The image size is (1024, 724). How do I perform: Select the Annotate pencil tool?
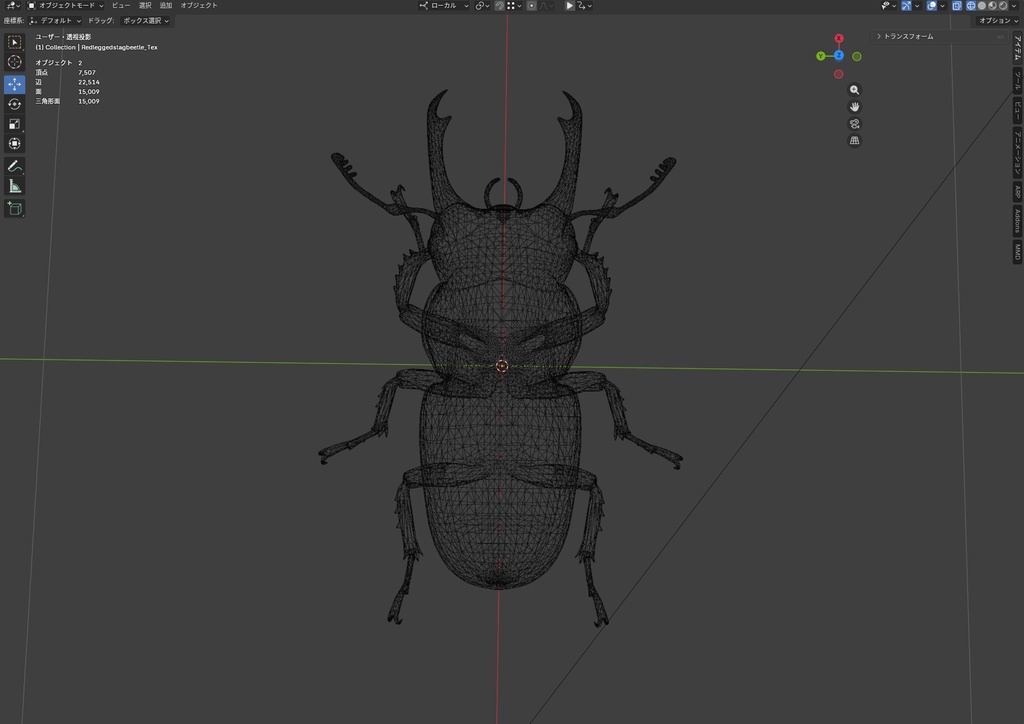pos(14,166)
